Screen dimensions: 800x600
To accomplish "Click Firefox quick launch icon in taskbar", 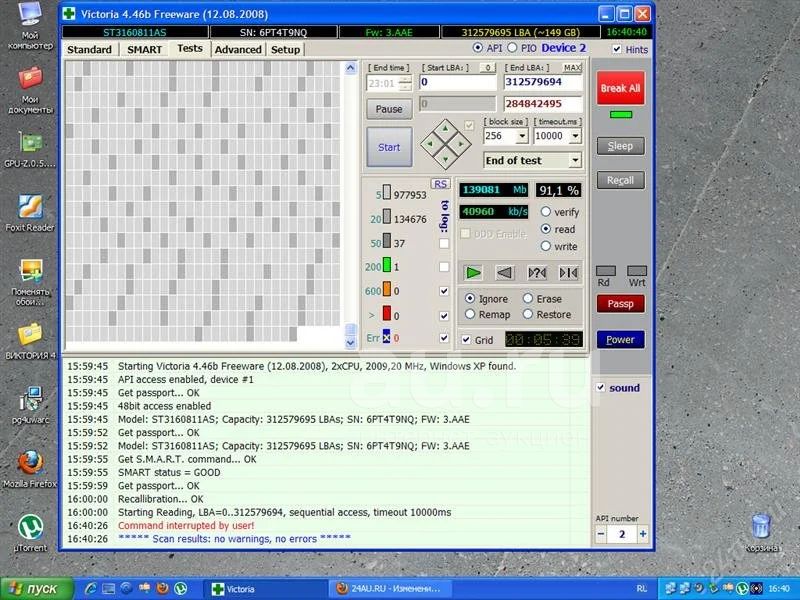I will [163, 588].
